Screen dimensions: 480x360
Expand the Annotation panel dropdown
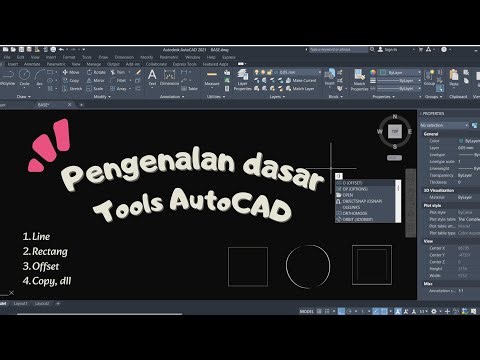(x=172, y=97)
